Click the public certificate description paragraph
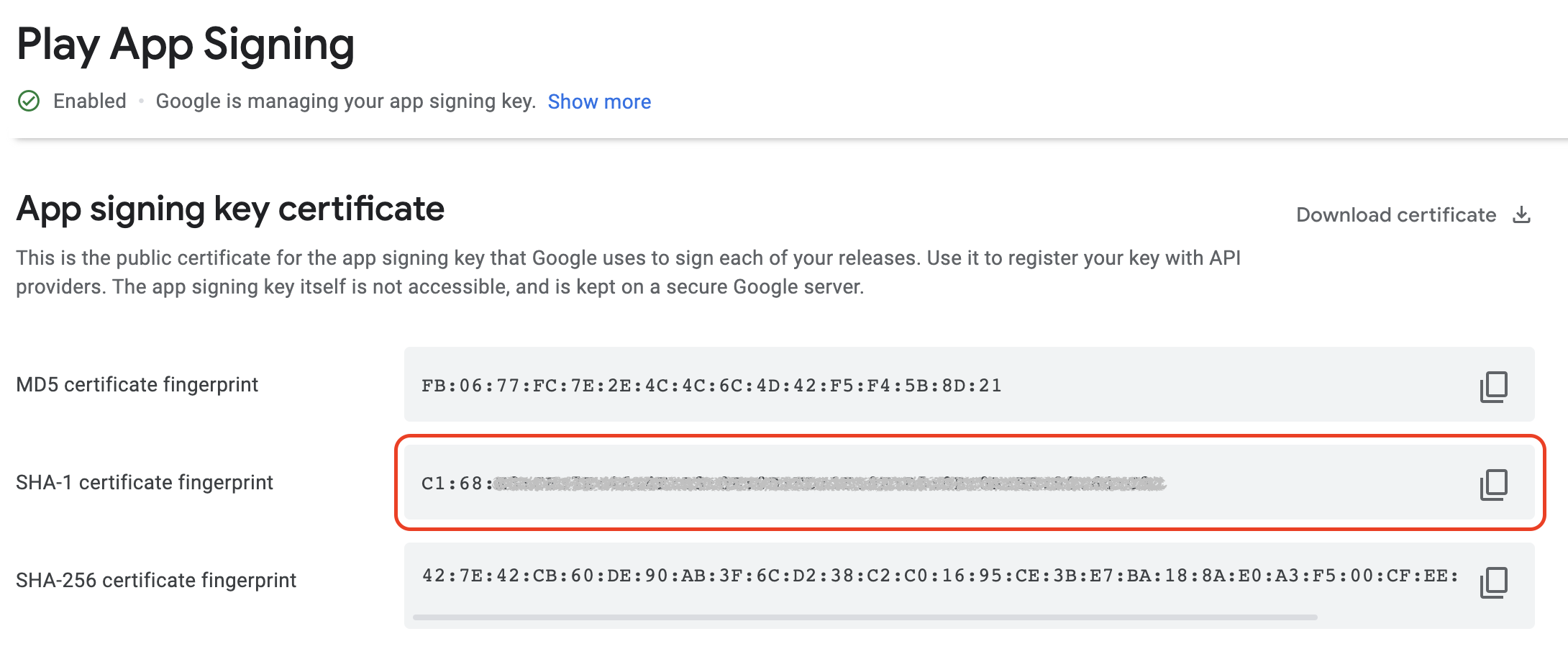Viewport: 1568px width, 662px height. pos(627,273)
